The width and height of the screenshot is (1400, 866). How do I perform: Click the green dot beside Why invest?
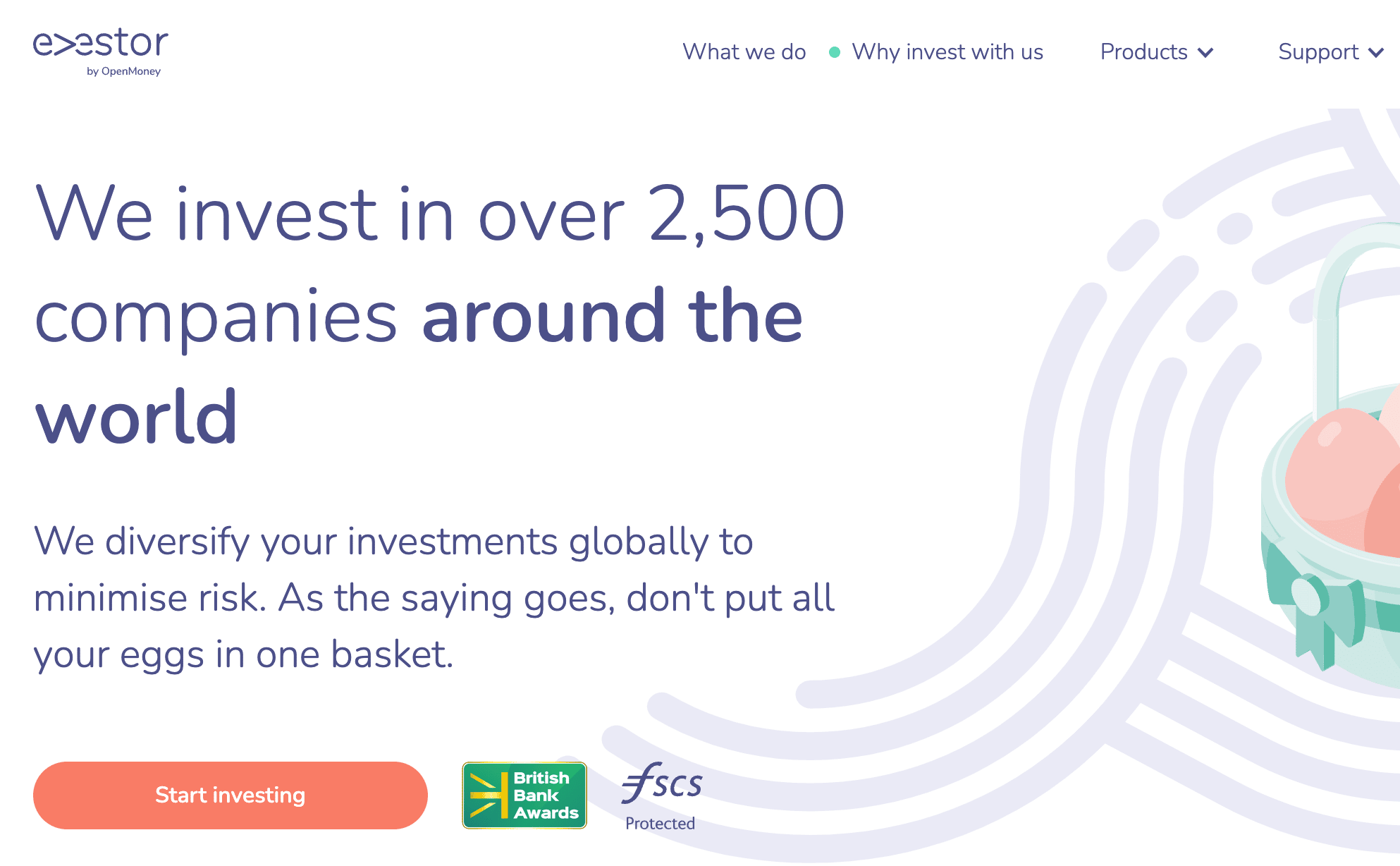point(835,52)
